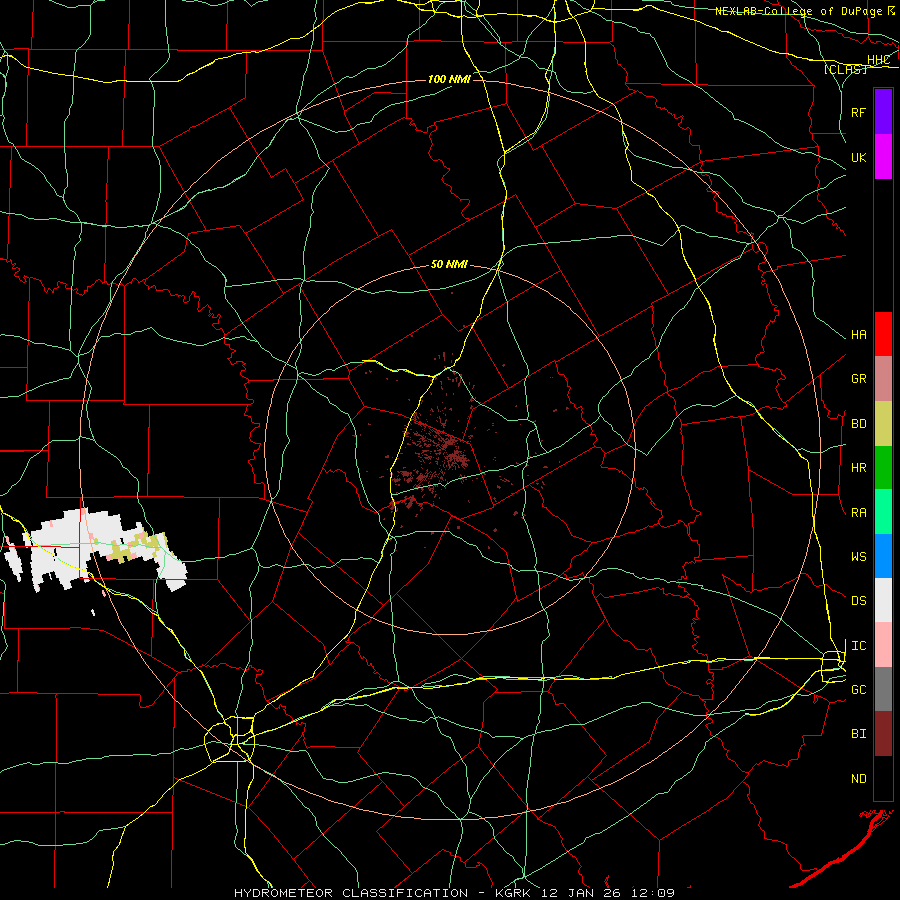Click the Hydrometeor Classification KGRK title caption
The width and height of the screenshot is (900, 900).
(x=454, y=893)
